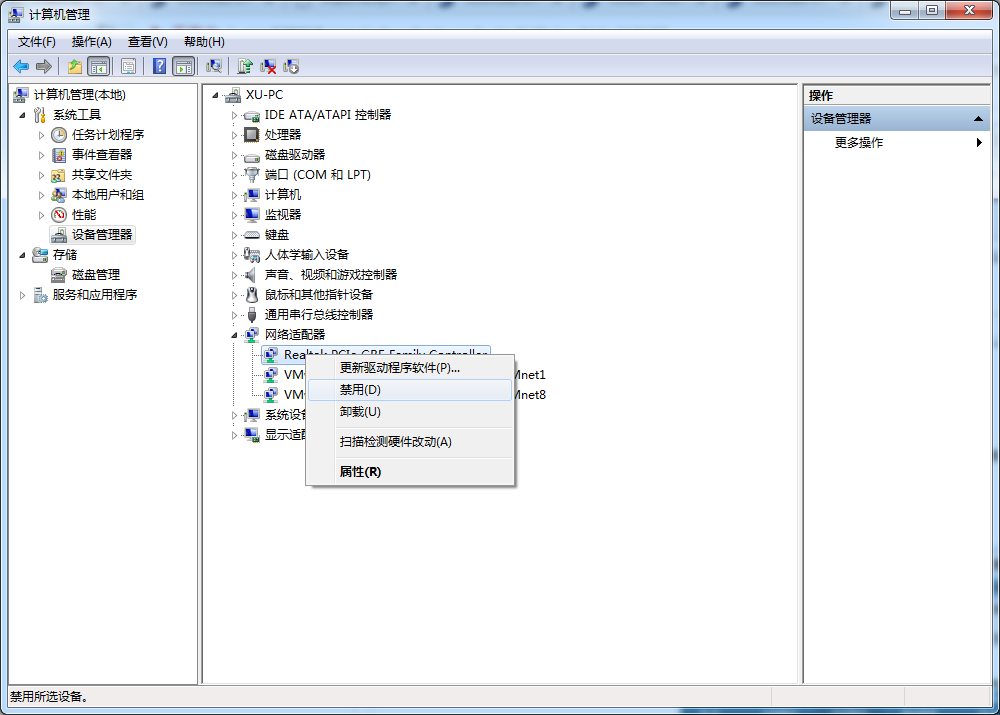Choose 卸载(U) in the context menu
This screenshot has width=1000, height=715.
(x=410, y=412)
